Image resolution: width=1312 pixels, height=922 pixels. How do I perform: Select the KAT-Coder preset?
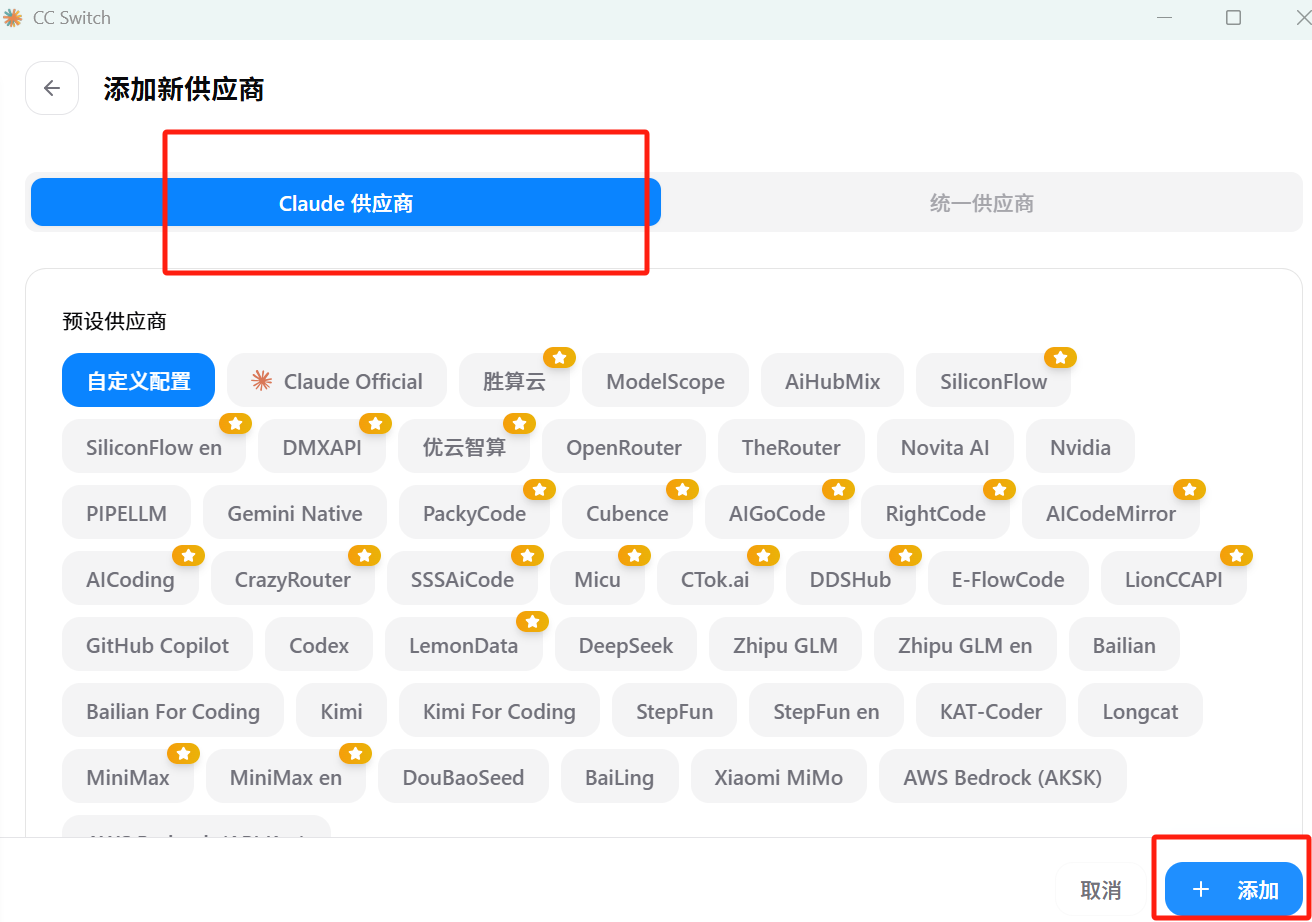[x=991, y=711]
